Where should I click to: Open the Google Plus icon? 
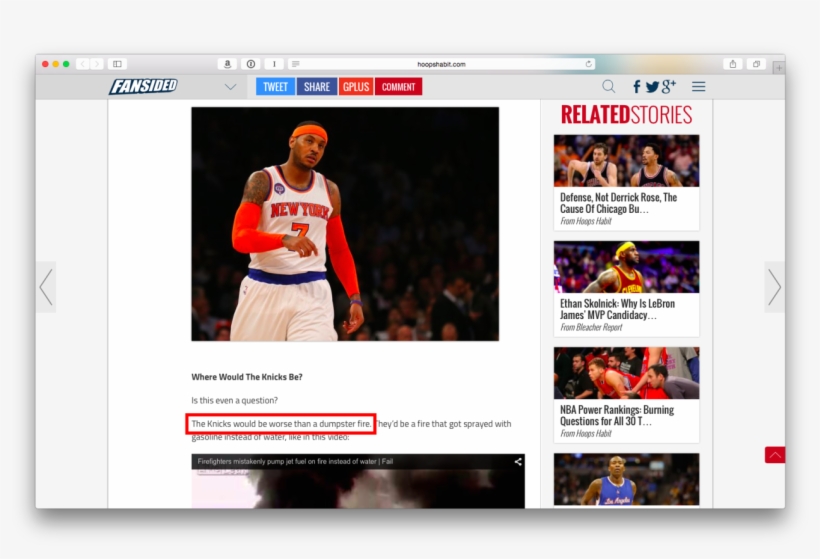669,86
